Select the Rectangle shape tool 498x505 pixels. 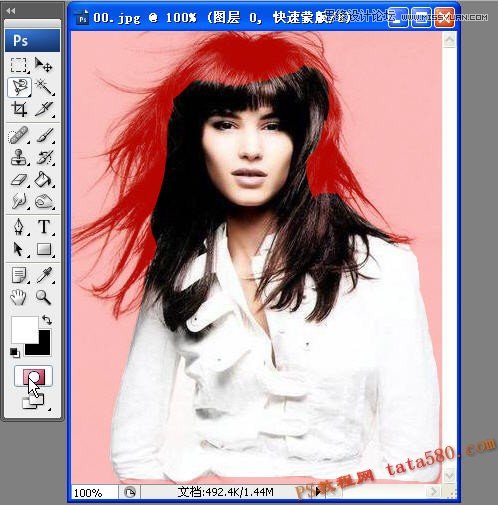point(44,249)
